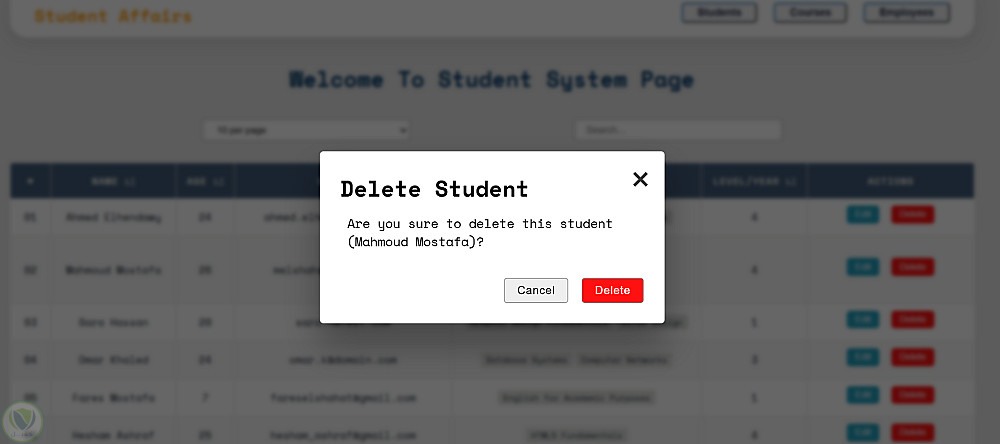Click the Student Affairs logo title
Image resolution: width=1000 pixels, height=444 pixels.
pos(113,16)
